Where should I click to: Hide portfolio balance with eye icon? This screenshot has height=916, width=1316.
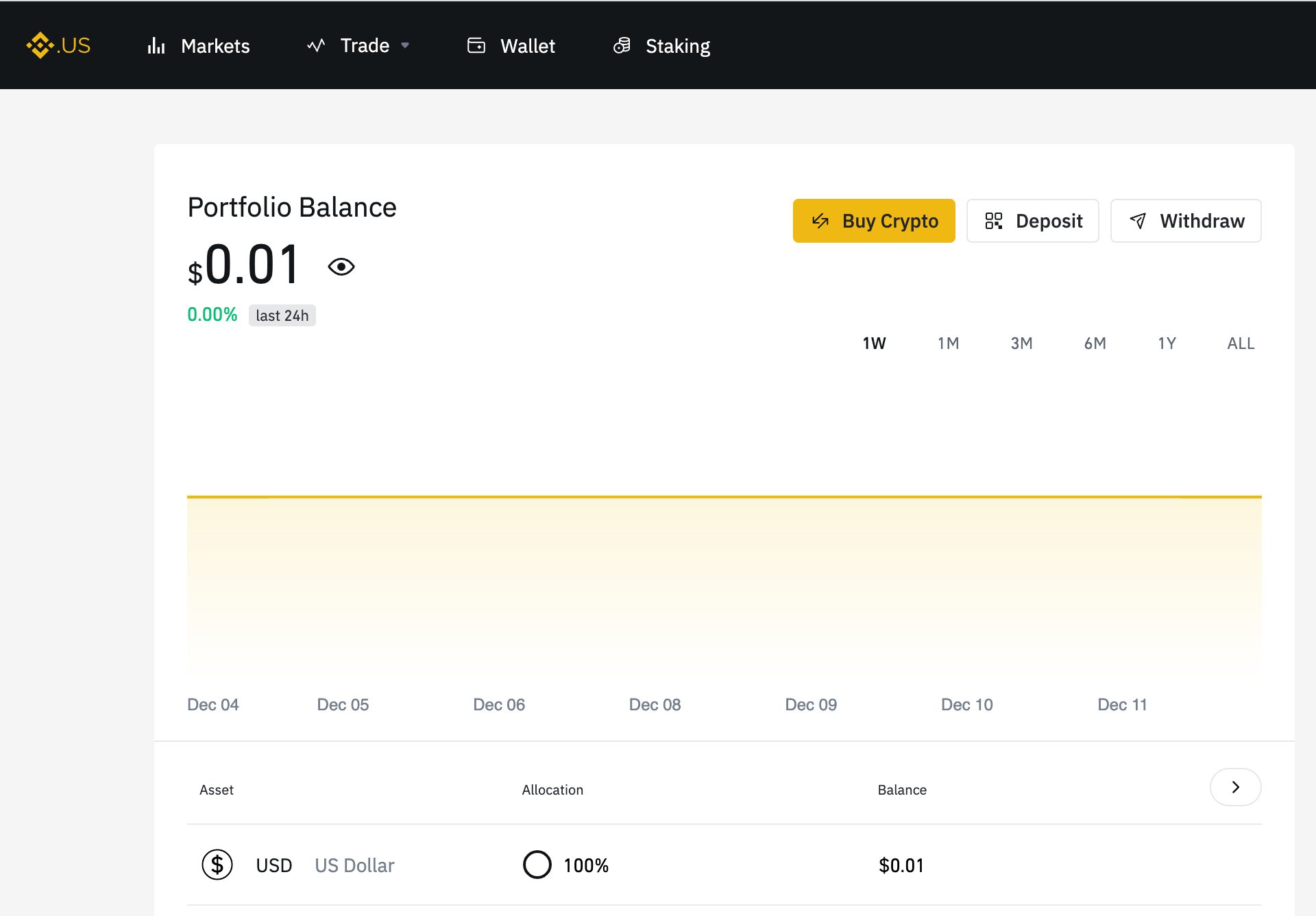tap(341, 267)
